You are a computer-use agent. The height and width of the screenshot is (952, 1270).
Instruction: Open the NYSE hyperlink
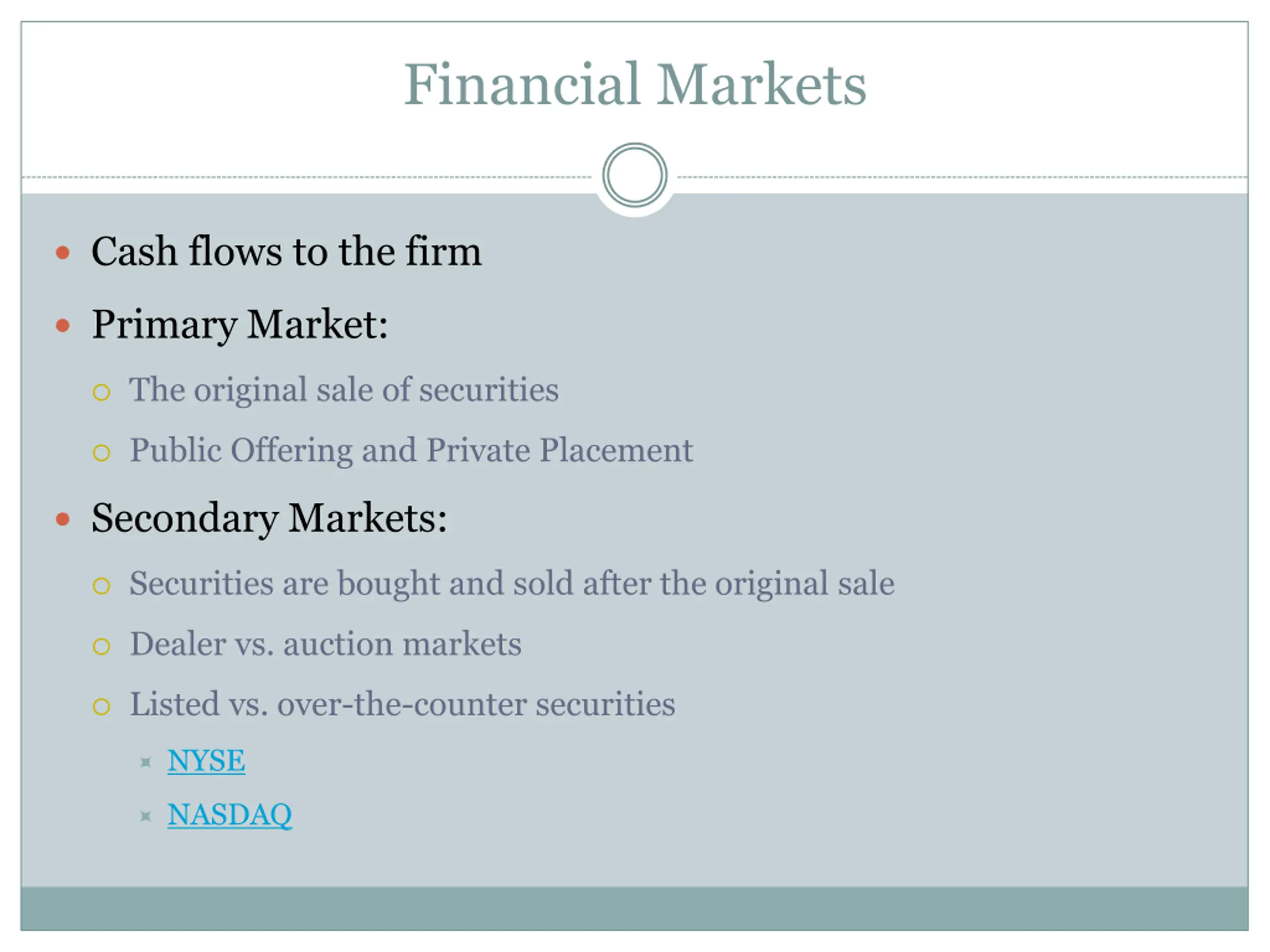(206, 761)
